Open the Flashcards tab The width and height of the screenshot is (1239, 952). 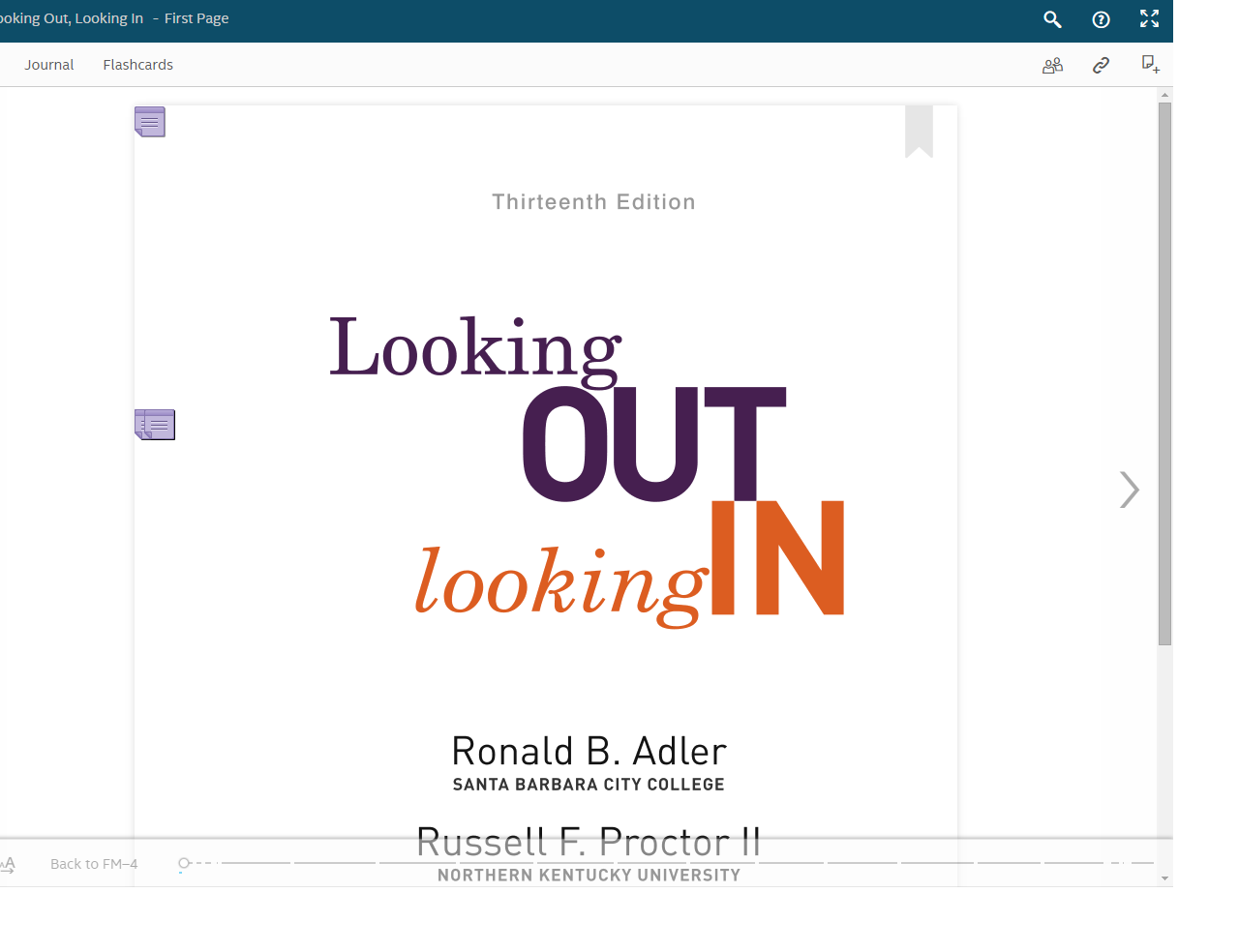point(138,65)
